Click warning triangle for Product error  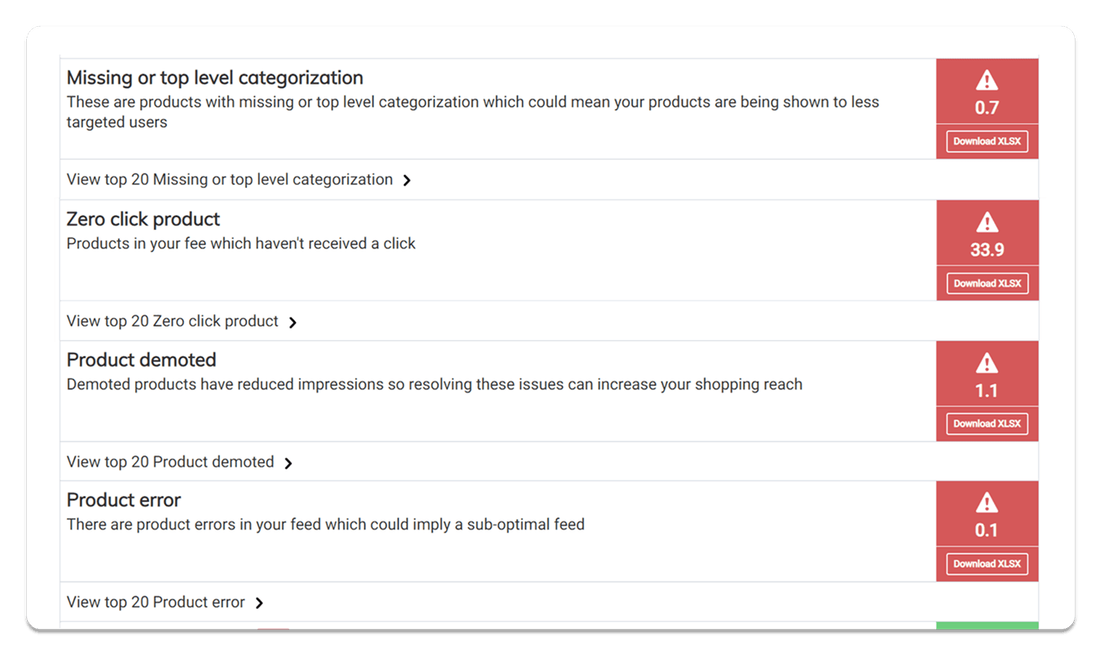click(x=986, y=503)
